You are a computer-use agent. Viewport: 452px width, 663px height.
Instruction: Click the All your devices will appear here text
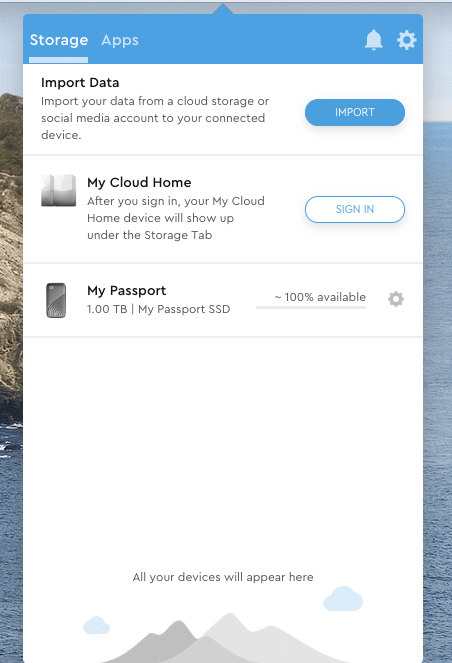[223, 577]
